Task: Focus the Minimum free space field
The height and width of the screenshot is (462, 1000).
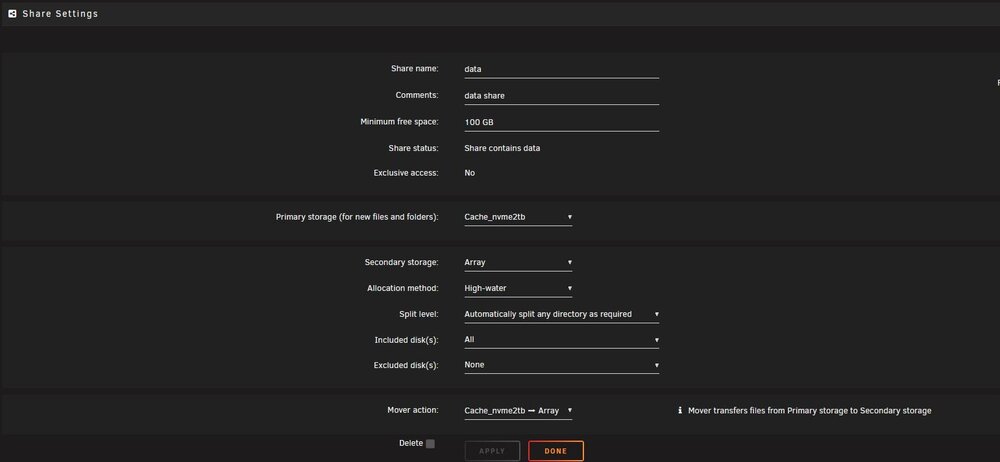Action: [x=561, y=122]
